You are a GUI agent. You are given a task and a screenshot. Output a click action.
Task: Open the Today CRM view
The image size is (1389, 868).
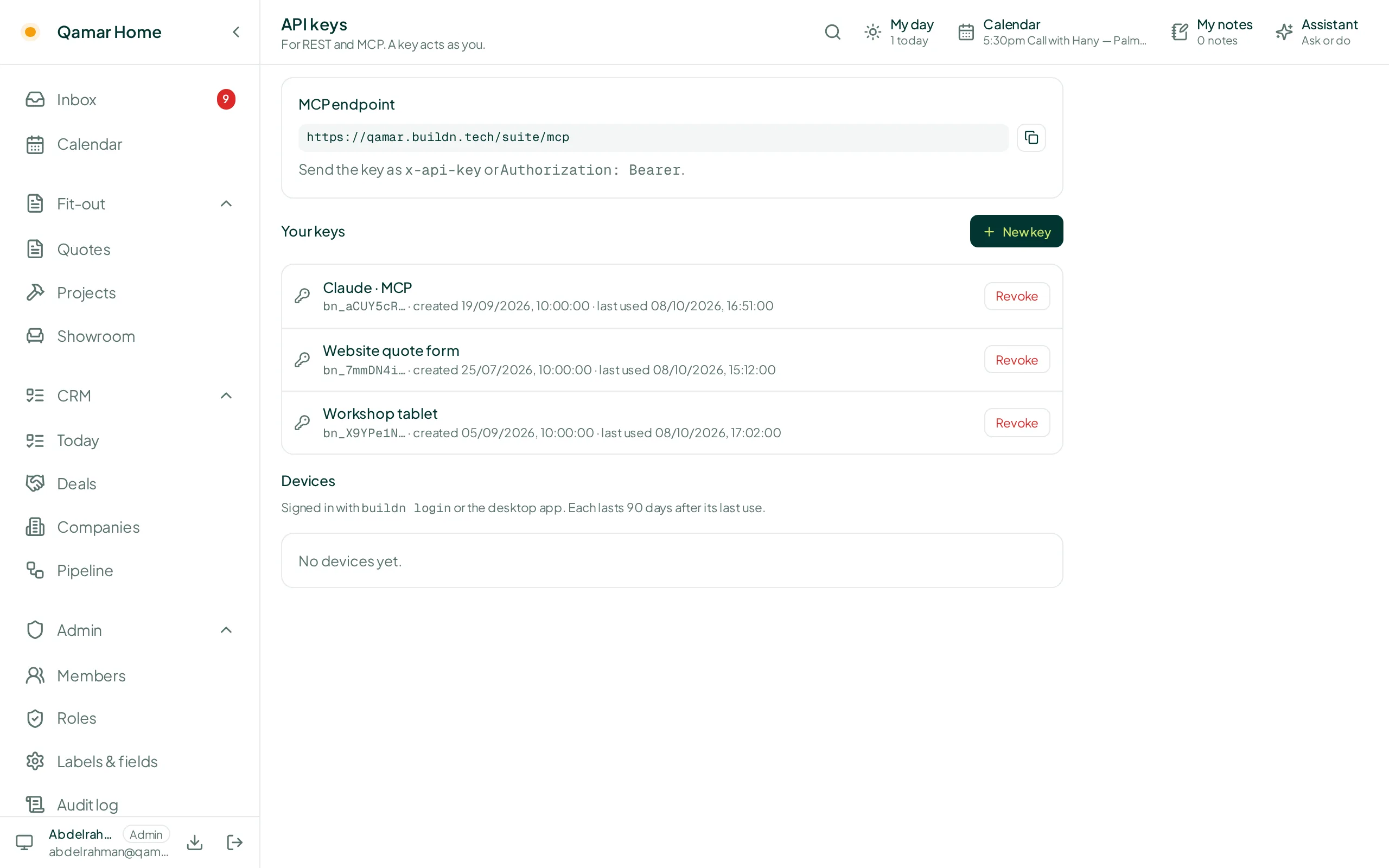click(x=130, y=441)
